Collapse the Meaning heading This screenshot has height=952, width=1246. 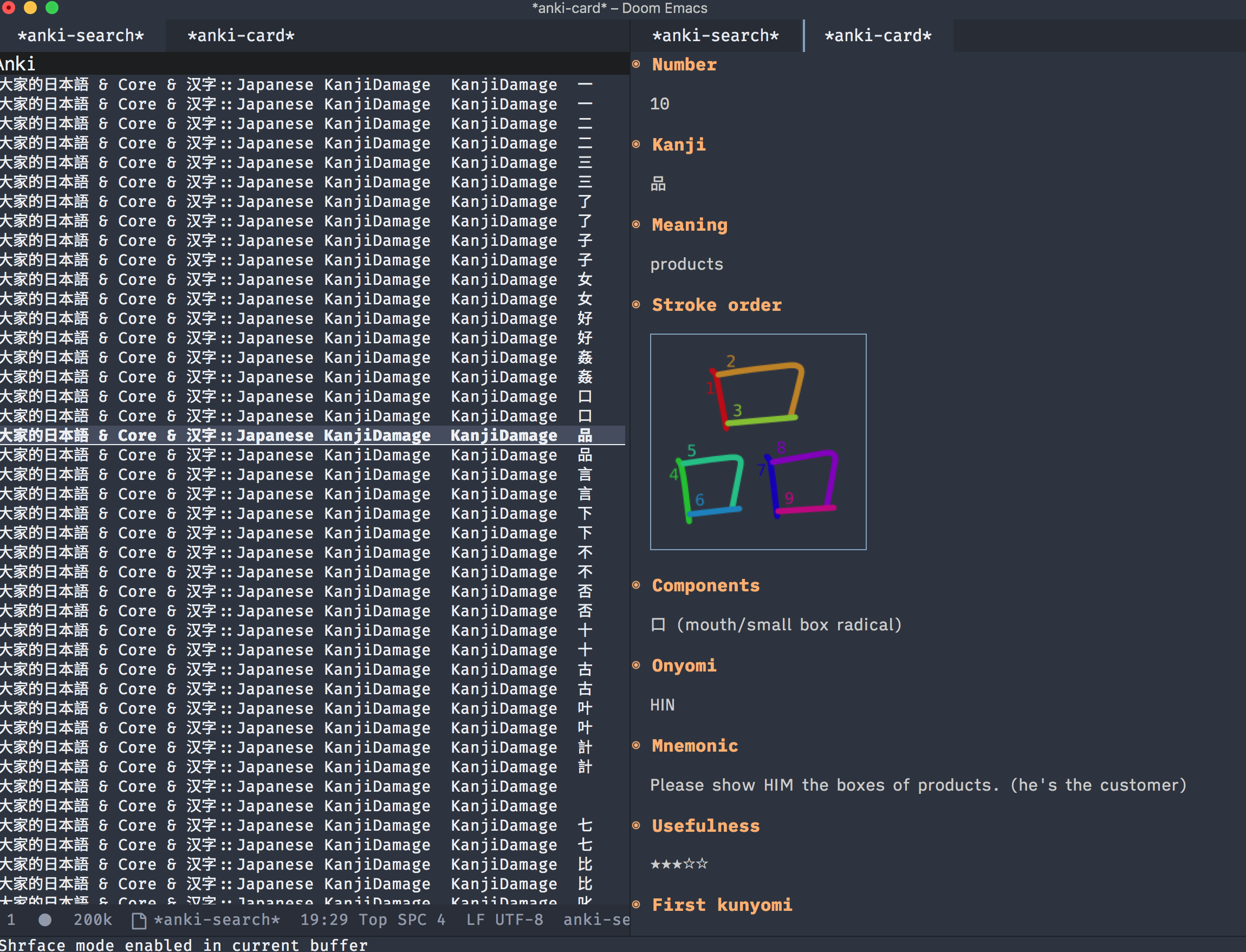click(689, 225)
